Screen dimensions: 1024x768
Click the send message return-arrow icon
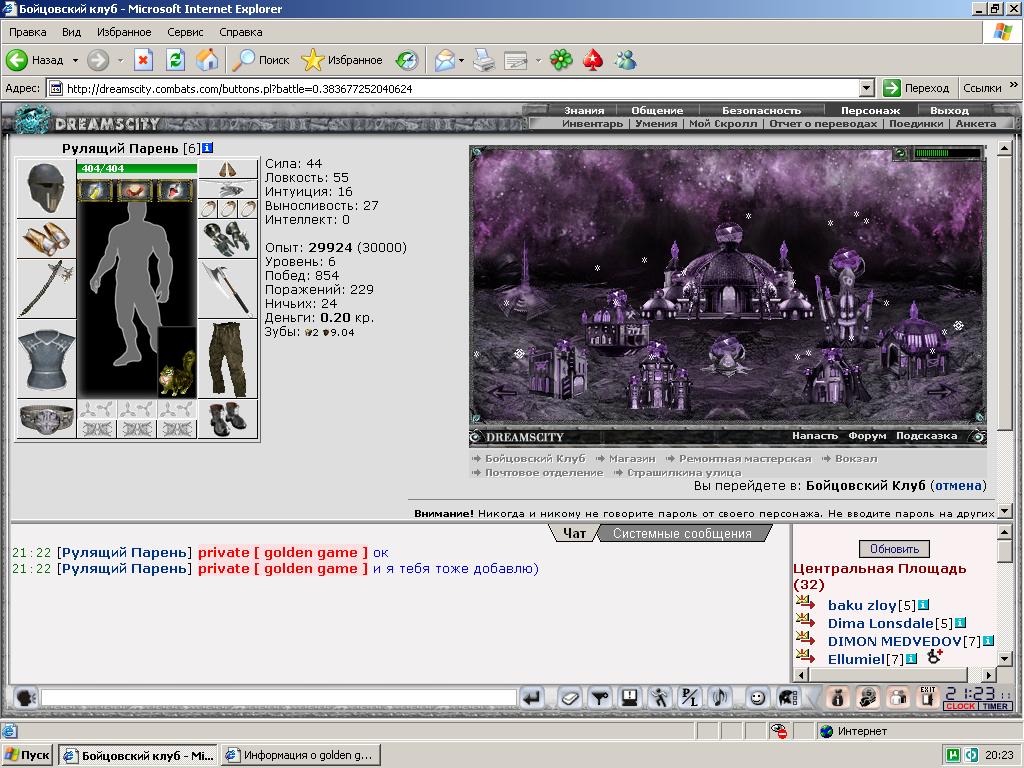pos(532,698)
